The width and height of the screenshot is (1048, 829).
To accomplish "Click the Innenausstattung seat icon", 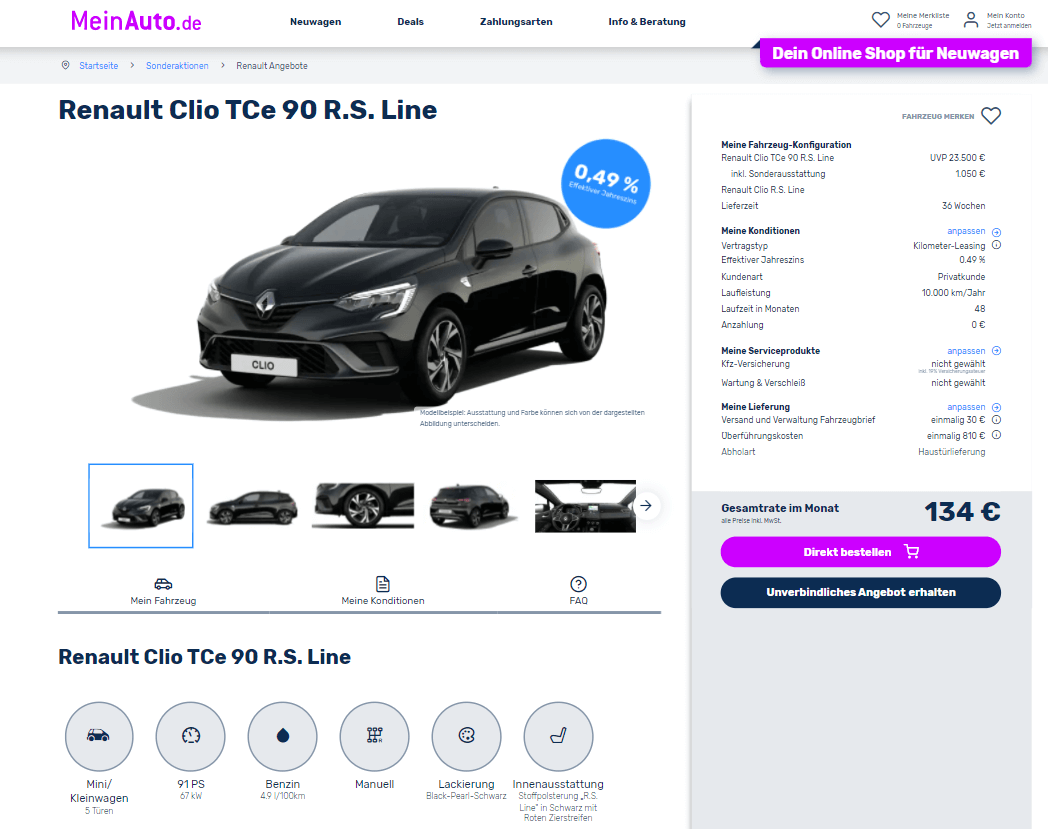I will point(558,736).
